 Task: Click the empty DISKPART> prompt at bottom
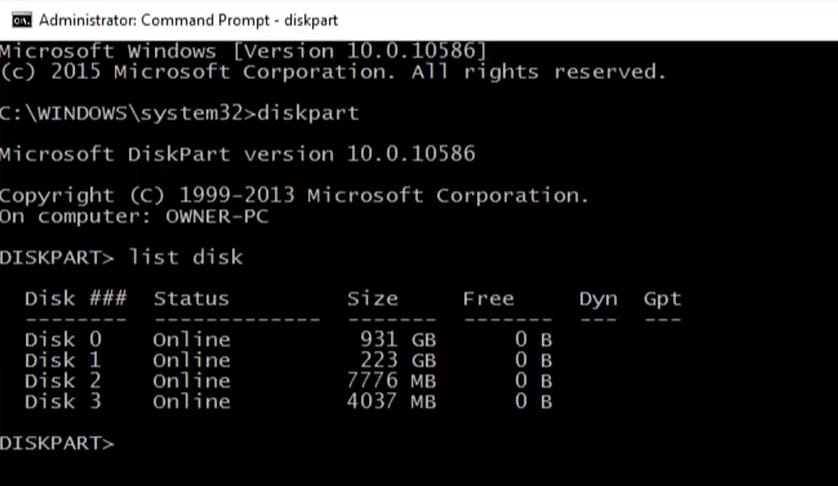point(58,442)
